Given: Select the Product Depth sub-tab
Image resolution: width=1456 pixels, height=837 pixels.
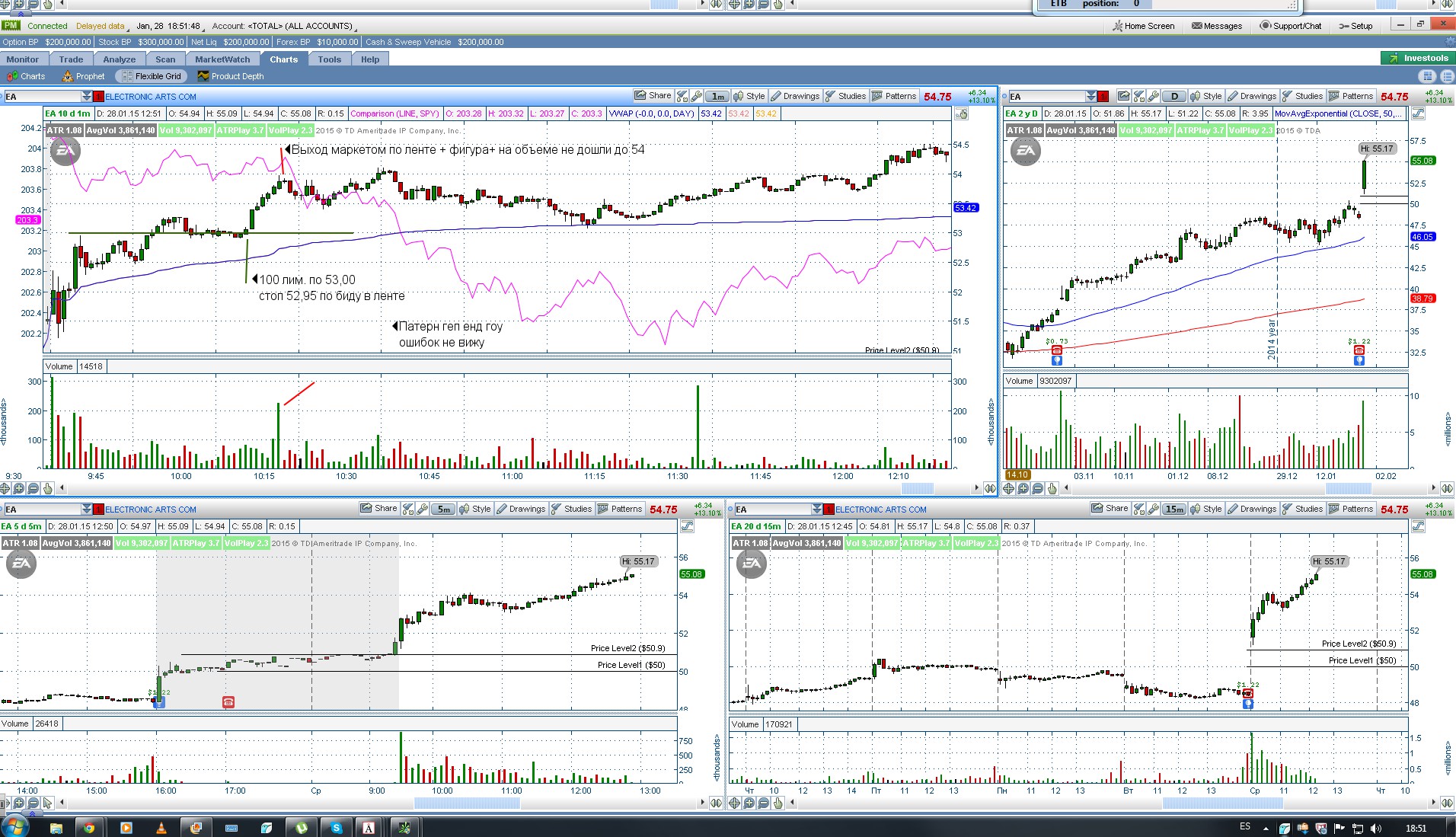Looking at the screenshot, I should click(231, 76).
